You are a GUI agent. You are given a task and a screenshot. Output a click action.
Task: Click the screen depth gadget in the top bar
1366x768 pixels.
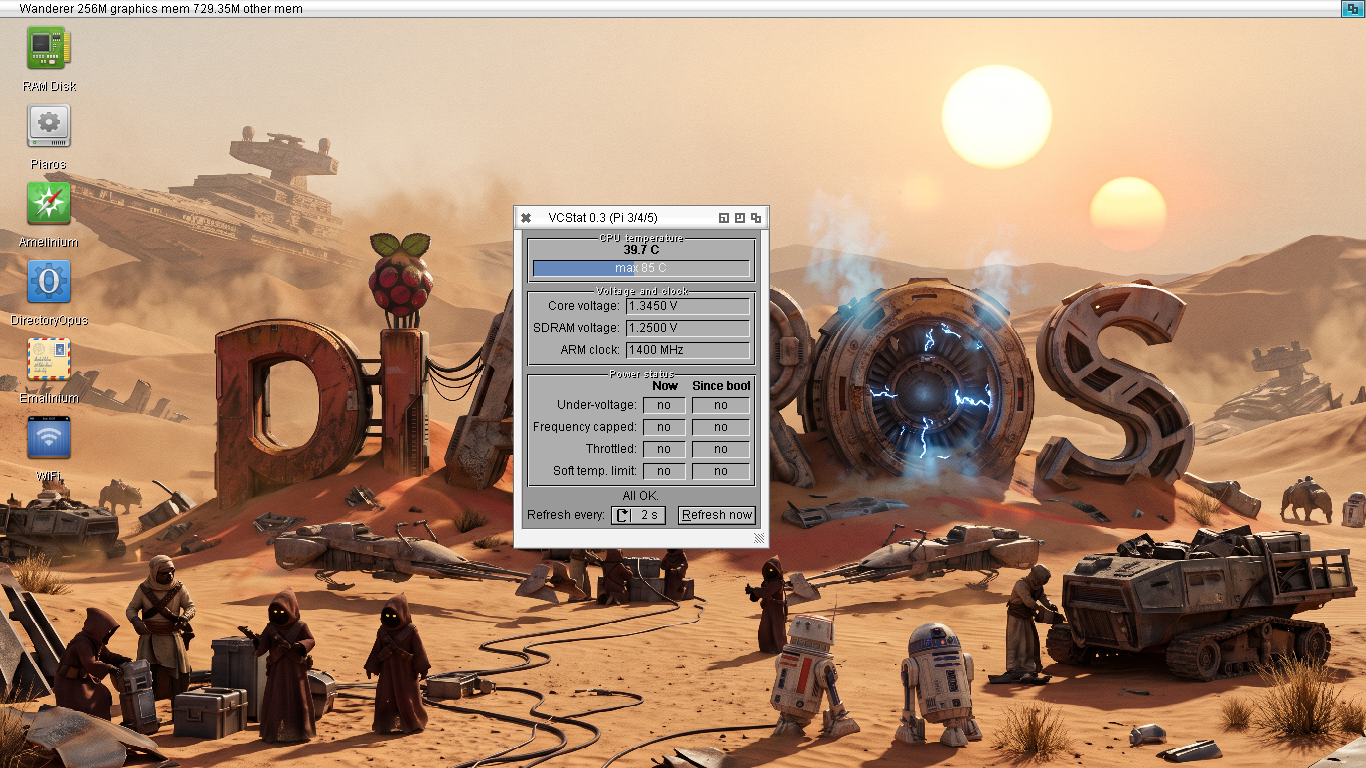pyautogui.click(x=1352, y=8)
